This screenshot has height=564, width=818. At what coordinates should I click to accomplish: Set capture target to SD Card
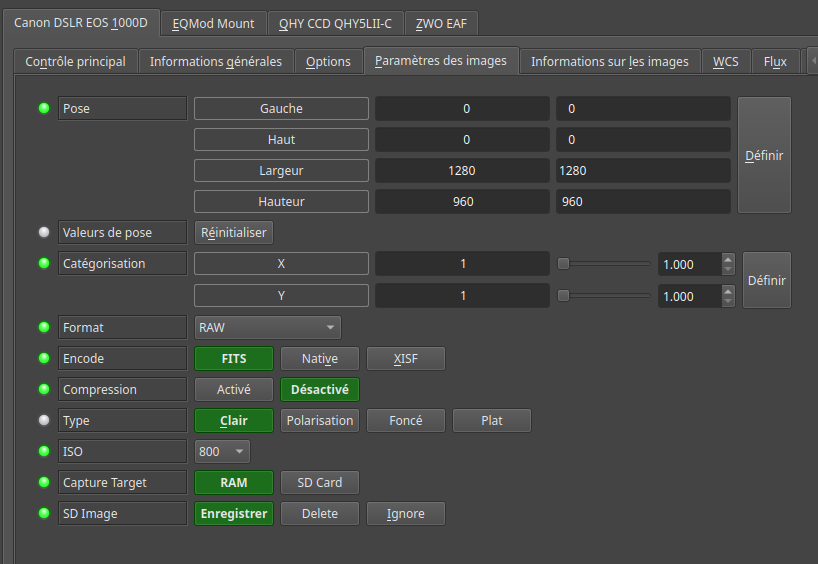(x=319, y=482)
